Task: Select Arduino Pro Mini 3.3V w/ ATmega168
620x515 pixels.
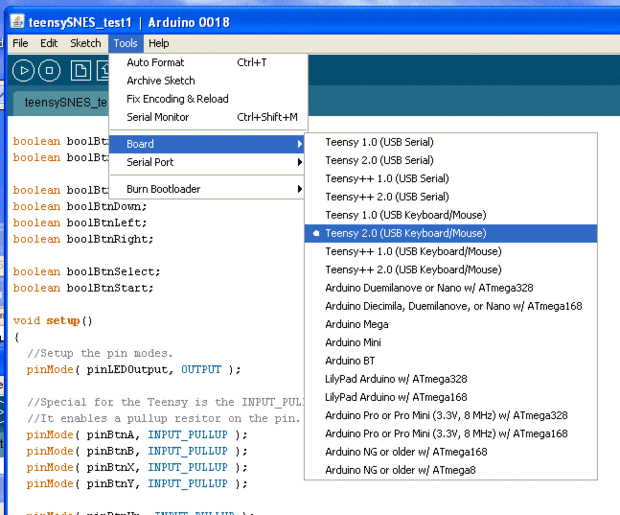Action: [451, 434]
